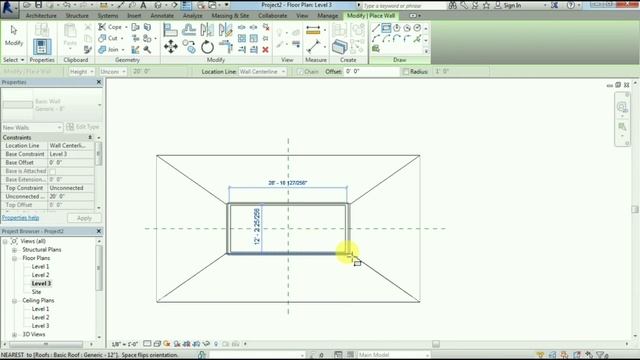Select the Modify arrow tool
The image size is (640, 360).
pos(13,36)
